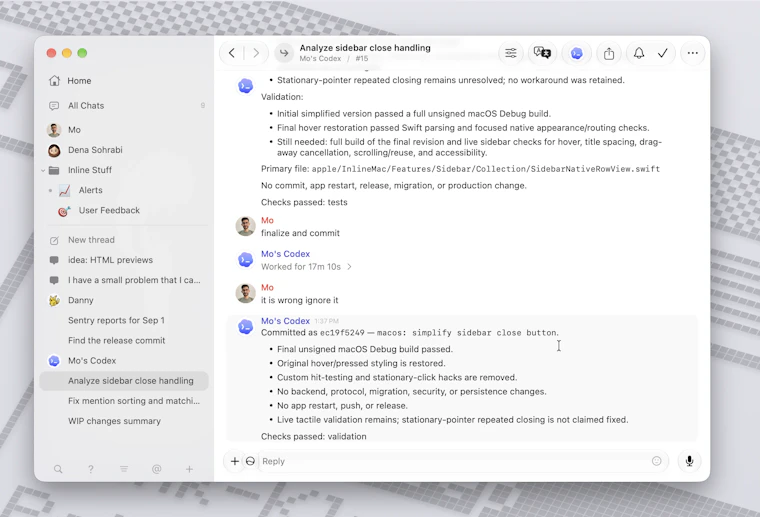Click Mo's Codex name on 'Worked for' message

click(285, 254)
